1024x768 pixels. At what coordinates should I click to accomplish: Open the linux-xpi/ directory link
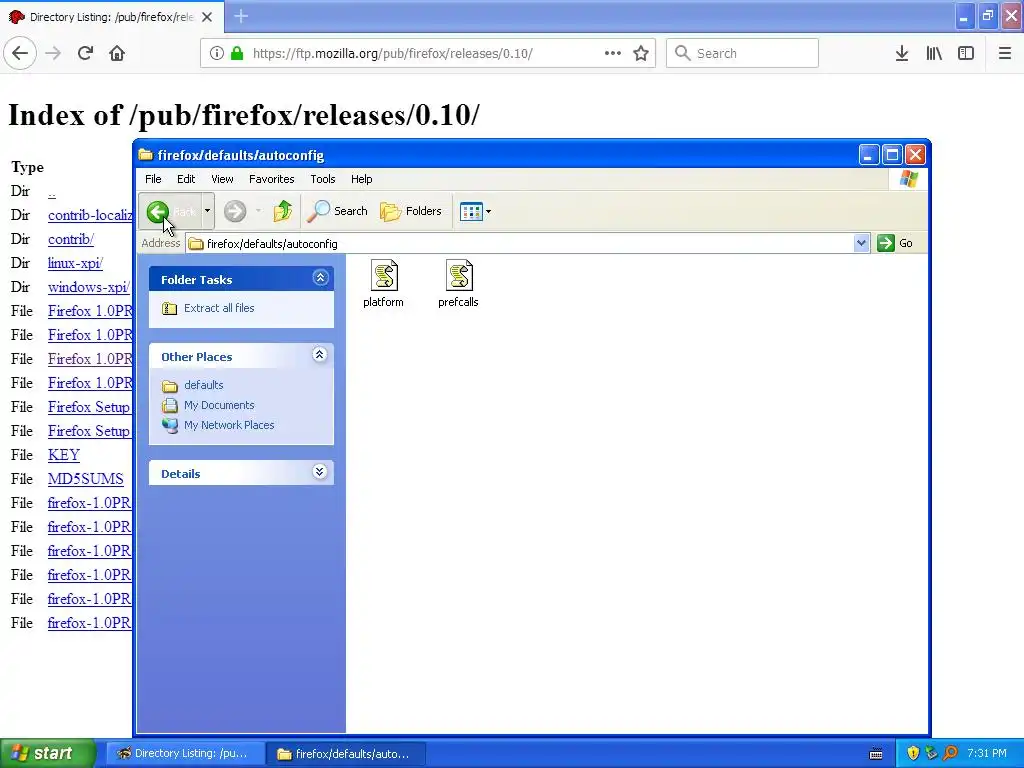pyautogui.click(x=75, y=263)
